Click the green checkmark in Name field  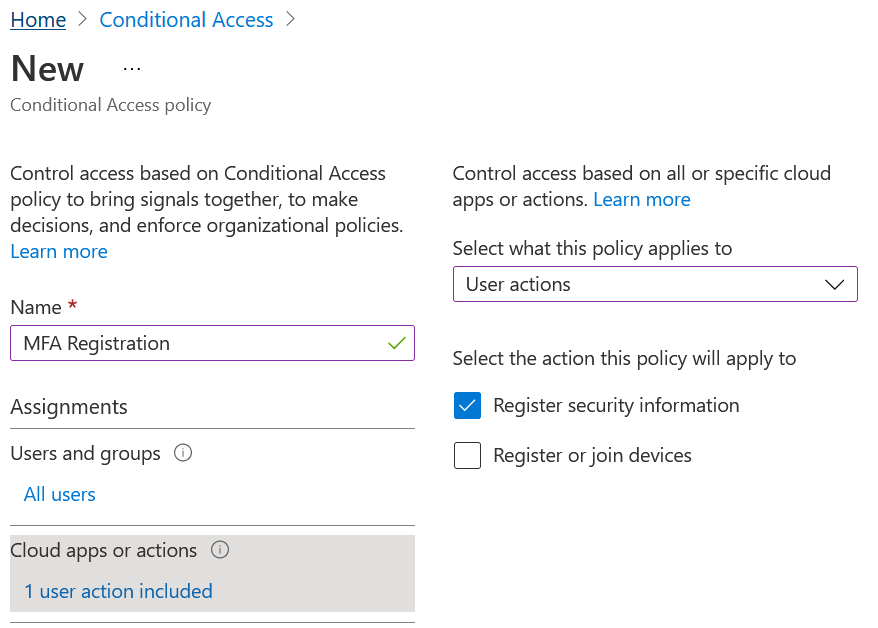[x=396, y=343]
